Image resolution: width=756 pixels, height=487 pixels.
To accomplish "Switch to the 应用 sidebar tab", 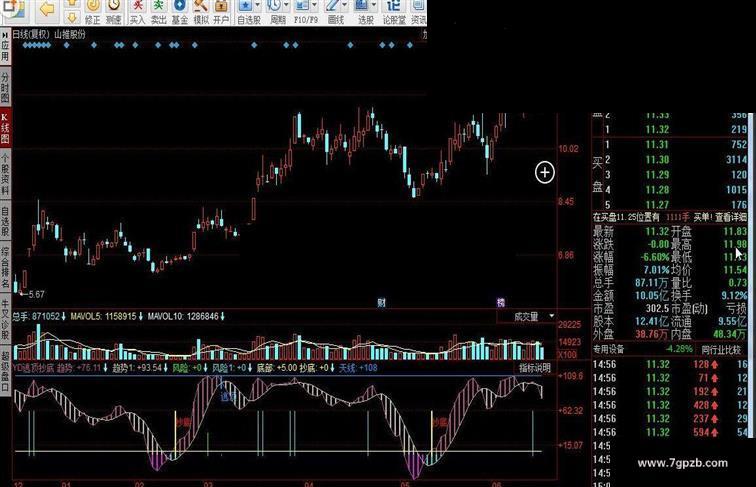I will (5, 46).
